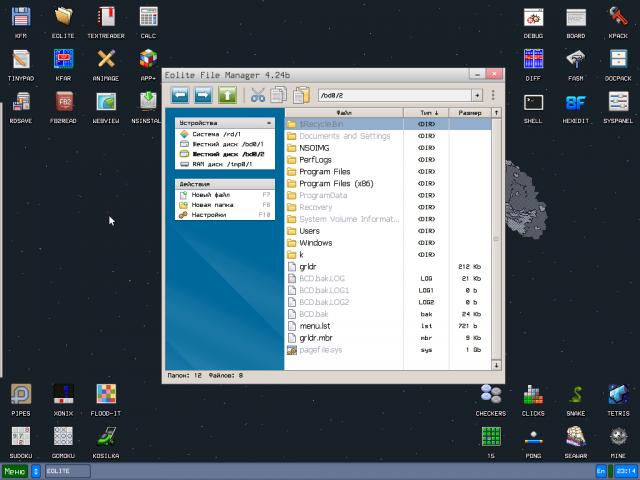Image resolution: width=640 pixels, height=480 pixels.
Task: Open the green Меню start button
Action: [15, 470]
